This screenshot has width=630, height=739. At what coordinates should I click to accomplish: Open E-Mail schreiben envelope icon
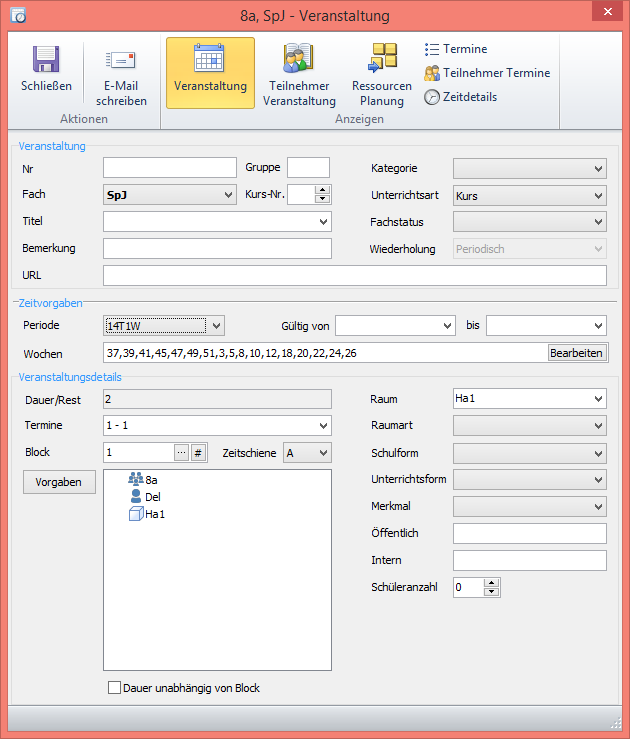click(x=121, y=60)
